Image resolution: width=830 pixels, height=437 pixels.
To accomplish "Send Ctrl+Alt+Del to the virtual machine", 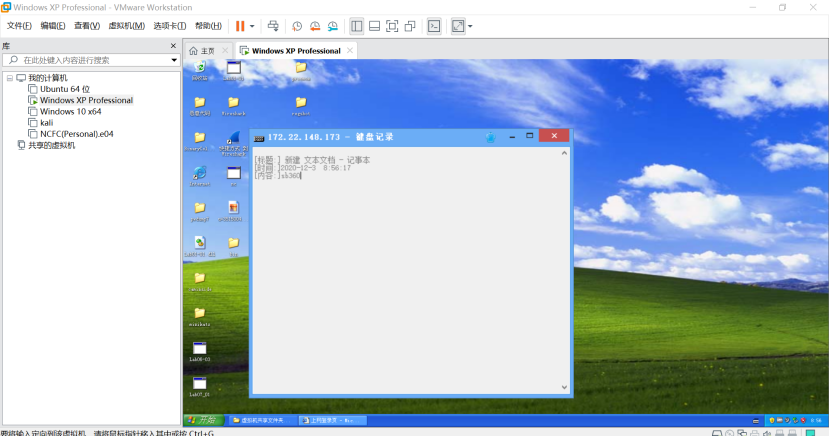I will 273,26.
